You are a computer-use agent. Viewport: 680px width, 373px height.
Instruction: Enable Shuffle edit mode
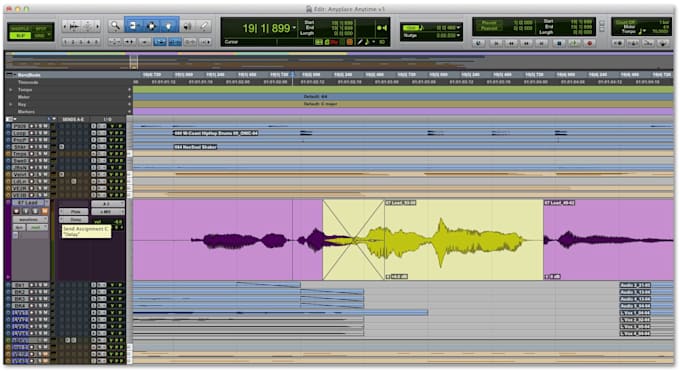tap(20, 29)
